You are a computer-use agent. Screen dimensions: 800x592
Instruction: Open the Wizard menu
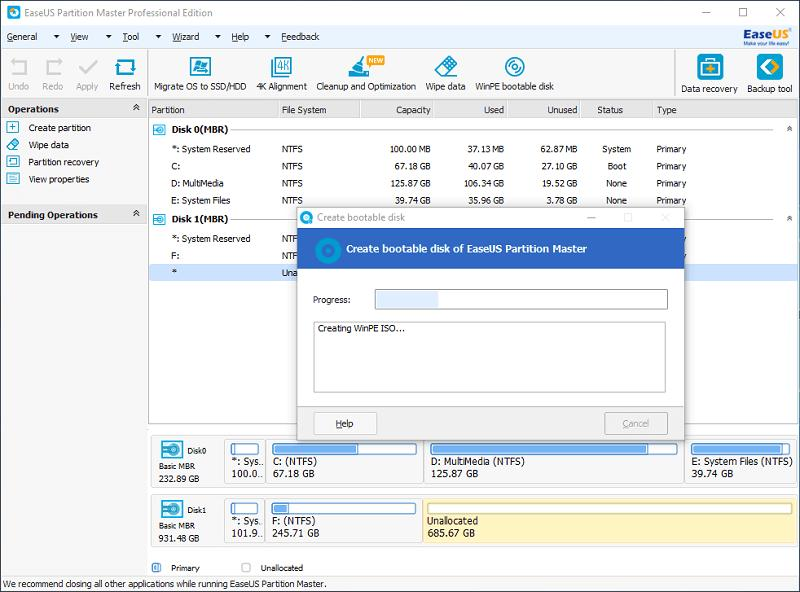click(x=185, y=37)
